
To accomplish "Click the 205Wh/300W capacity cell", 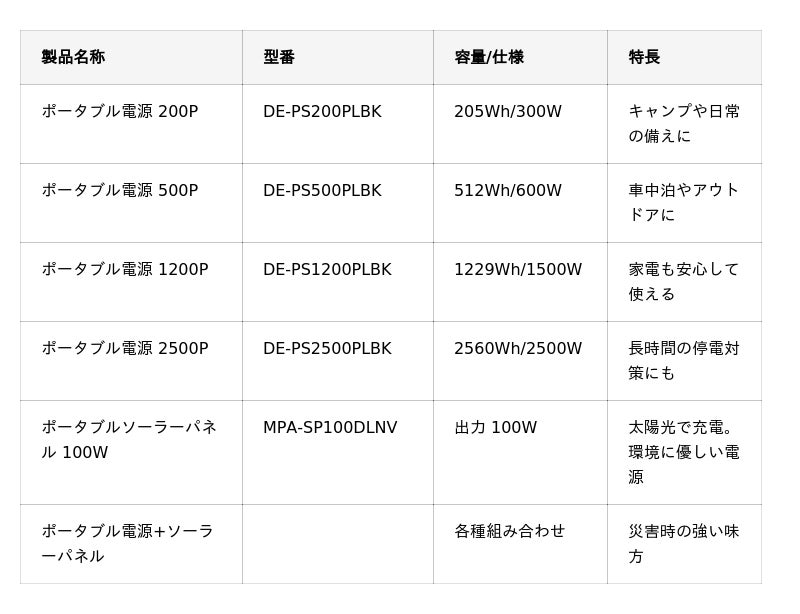I will [x=508, y=112].
